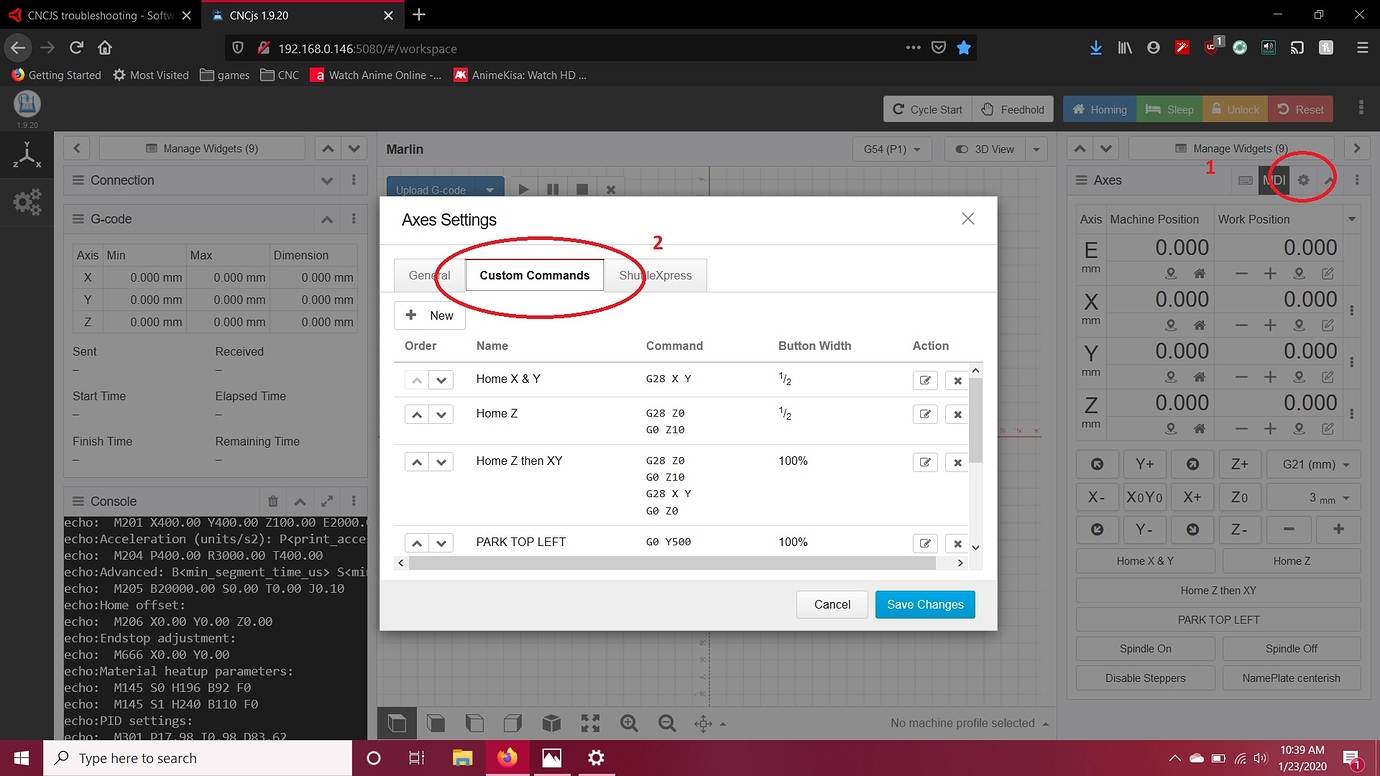The image size is (1380, 776).
Task: Toggle keyboard jogging via the keyboard icon
Action: 1245,180
